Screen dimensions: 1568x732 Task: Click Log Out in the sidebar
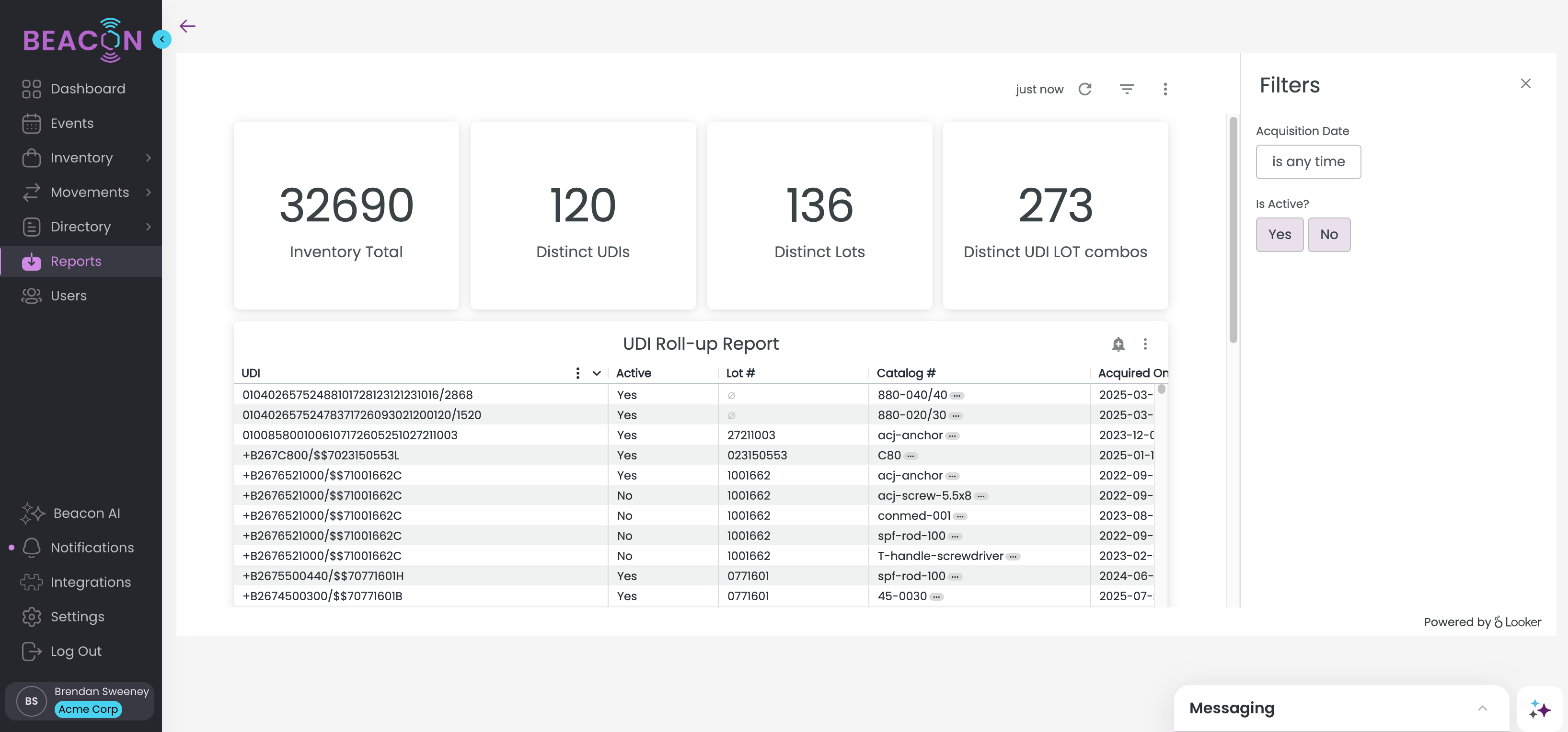click(x=76, y=651)
